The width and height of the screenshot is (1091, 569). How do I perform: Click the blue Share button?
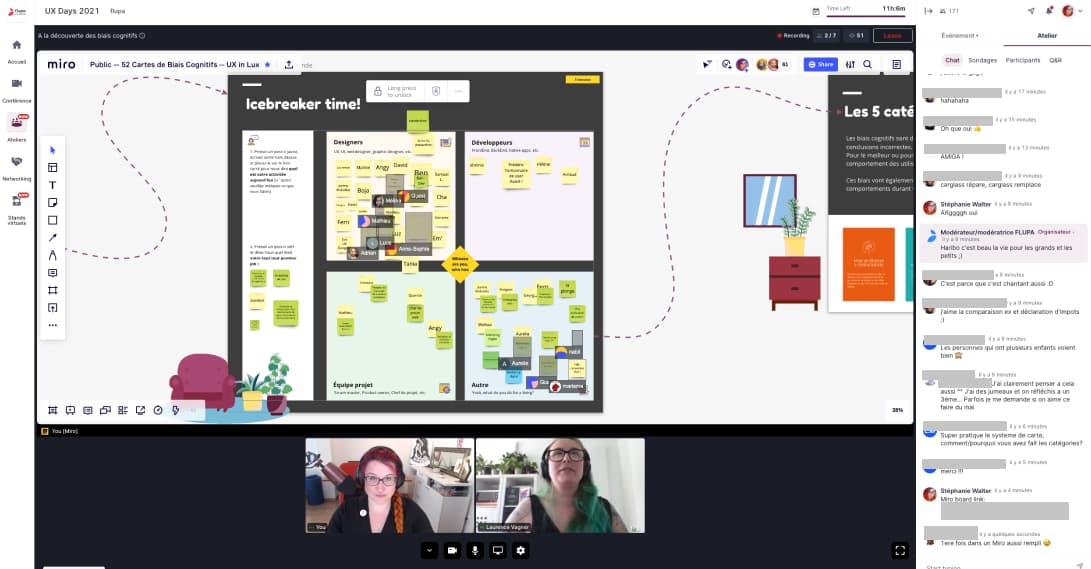[820, 64]
